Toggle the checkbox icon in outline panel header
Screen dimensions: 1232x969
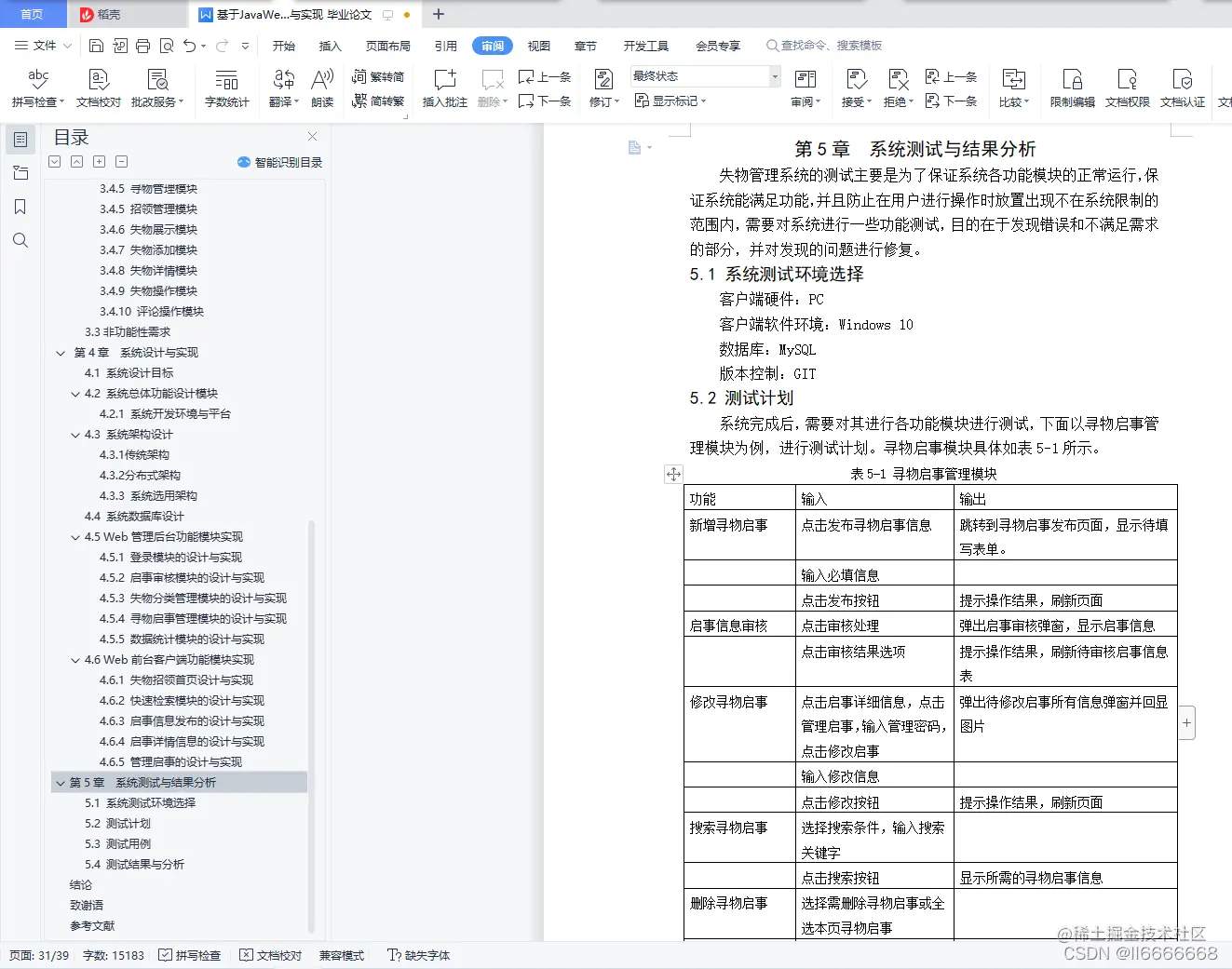(x=54, y=161)
